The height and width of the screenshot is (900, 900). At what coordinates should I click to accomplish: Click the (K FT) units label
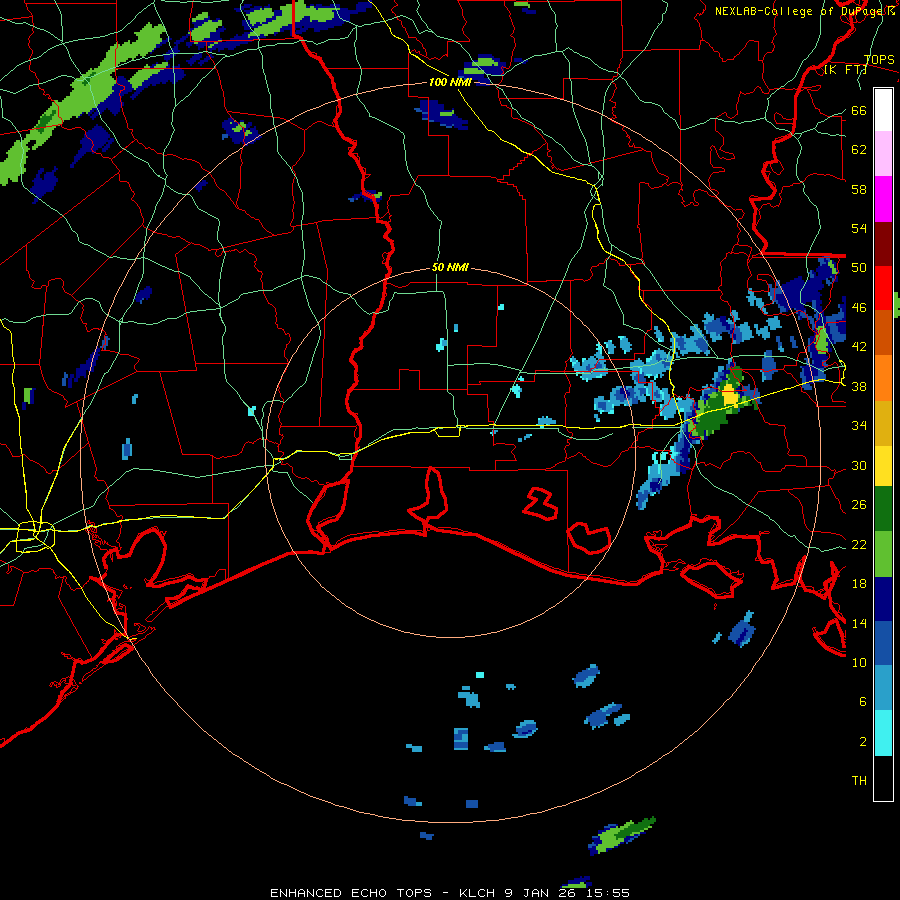845,69
